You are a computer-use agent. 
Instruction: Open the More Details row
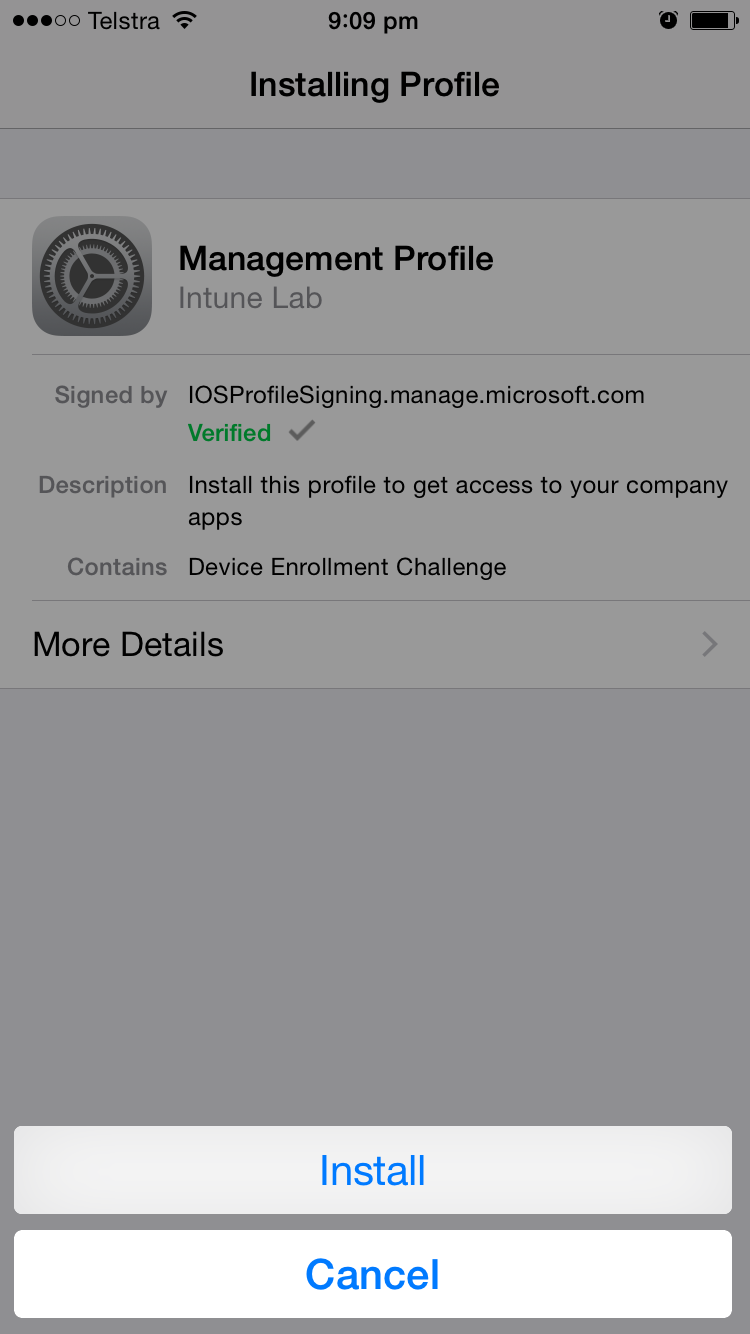coord(375,644)
